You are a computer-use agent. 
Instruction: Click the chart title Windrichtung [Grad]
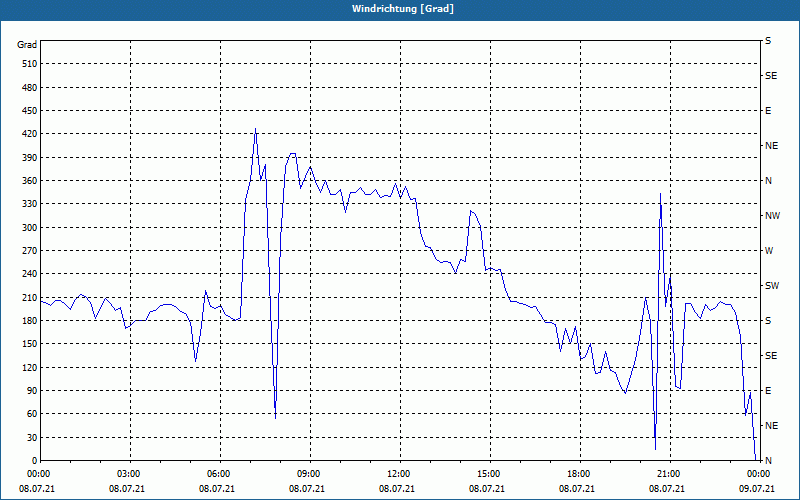[403, 9]
